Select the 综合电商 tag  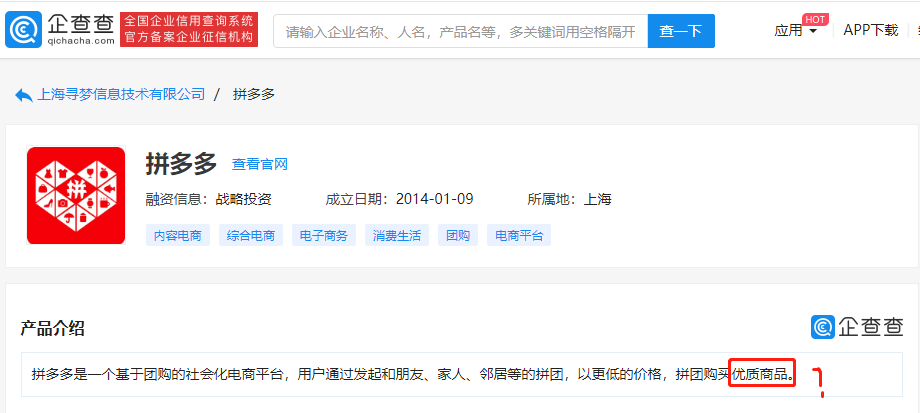pos(251,235)
